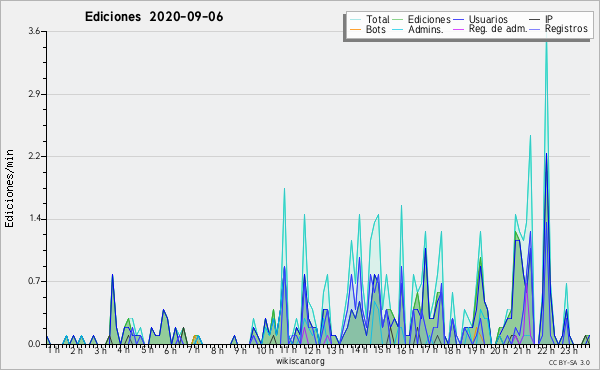Click the 1 h x-axis label

coord(54,350)
